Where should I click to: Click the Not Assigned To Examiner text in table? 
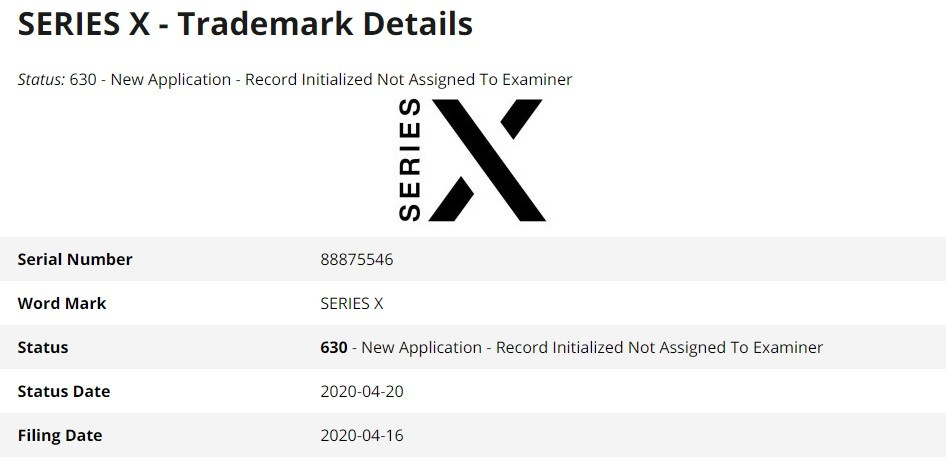click(x=725, y=347)
